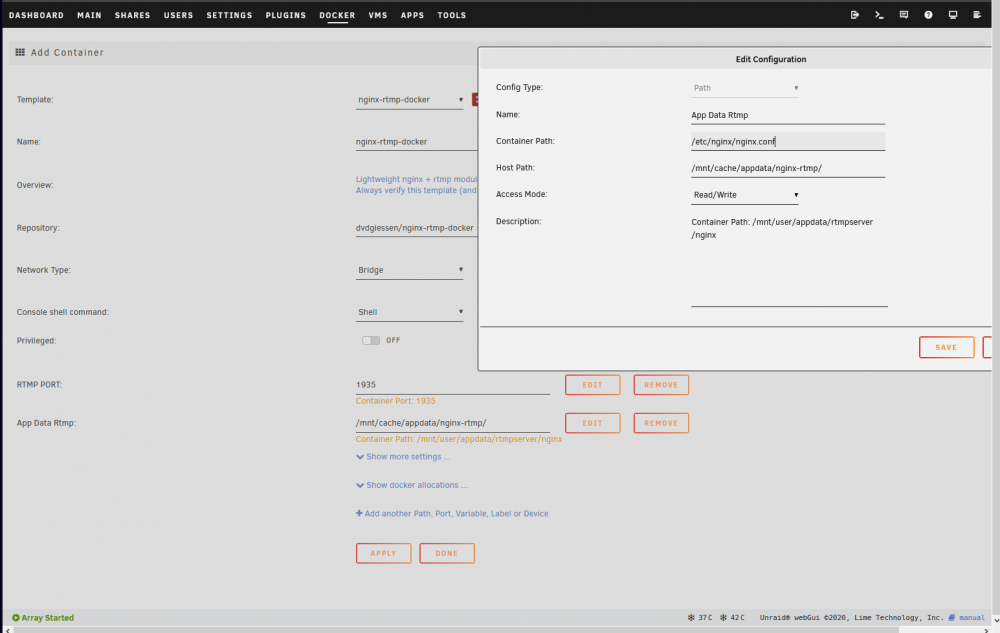Click the App Data Rtmp path field

453,423
